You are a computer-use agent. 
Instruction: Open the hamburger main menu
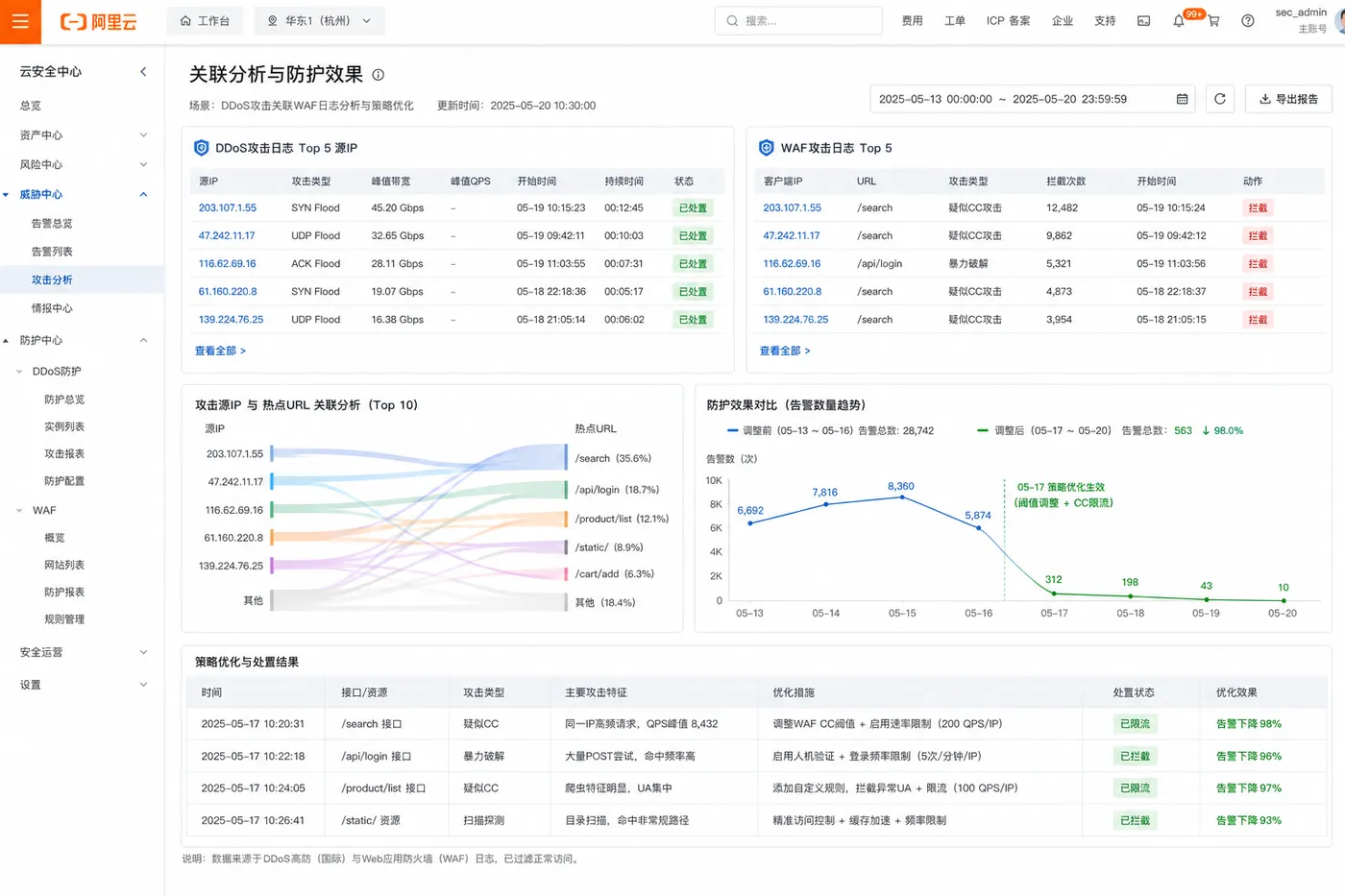pos(20,21)
